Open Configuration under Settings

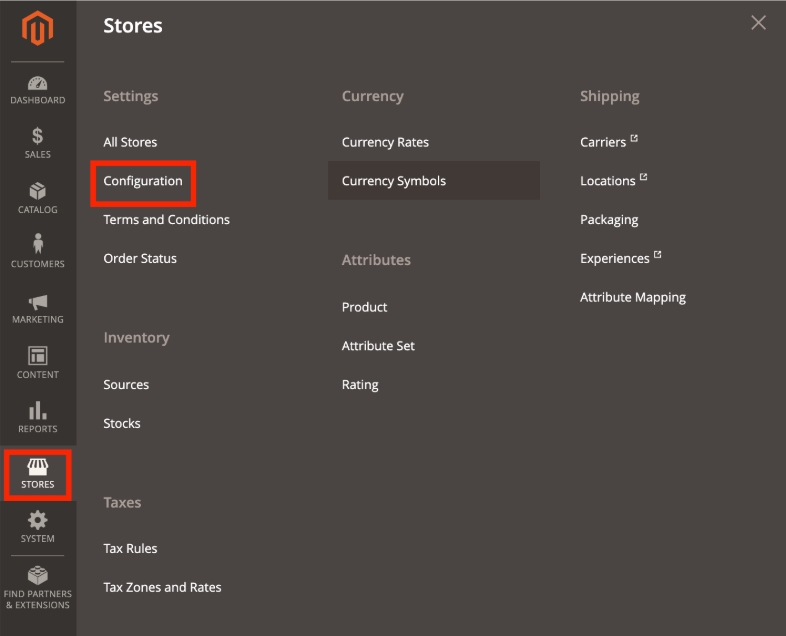(143, 181)
